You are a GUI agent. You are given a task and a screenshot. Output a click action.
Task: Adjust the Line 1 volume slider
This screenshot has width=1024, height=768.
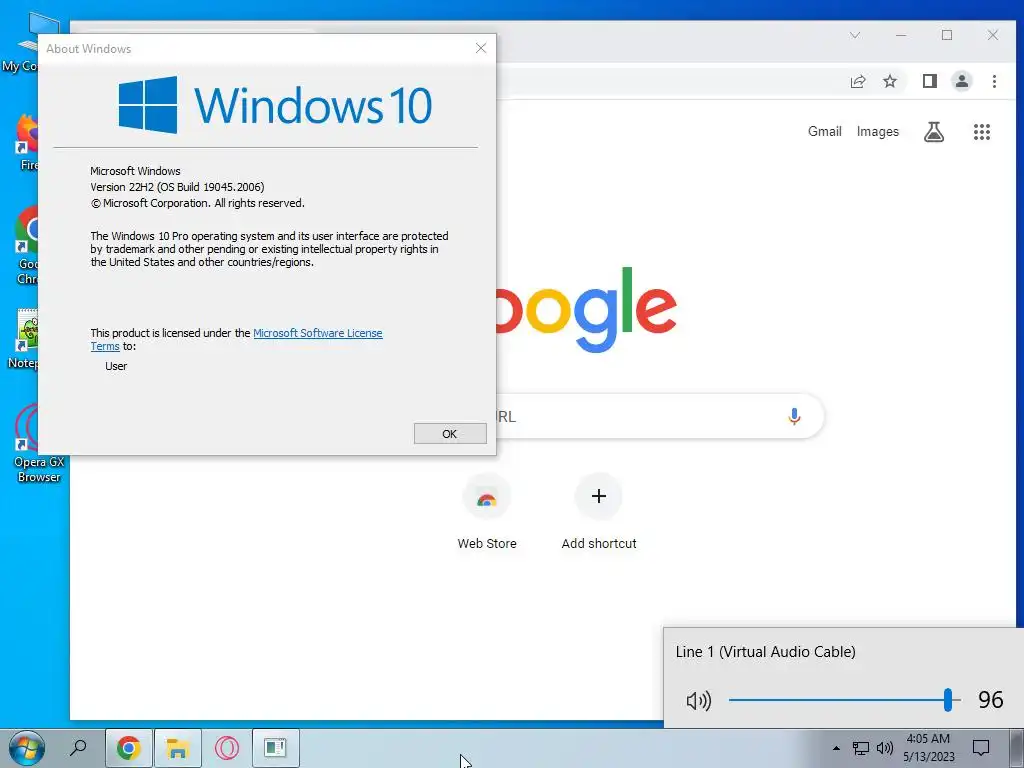pos(844,700)
